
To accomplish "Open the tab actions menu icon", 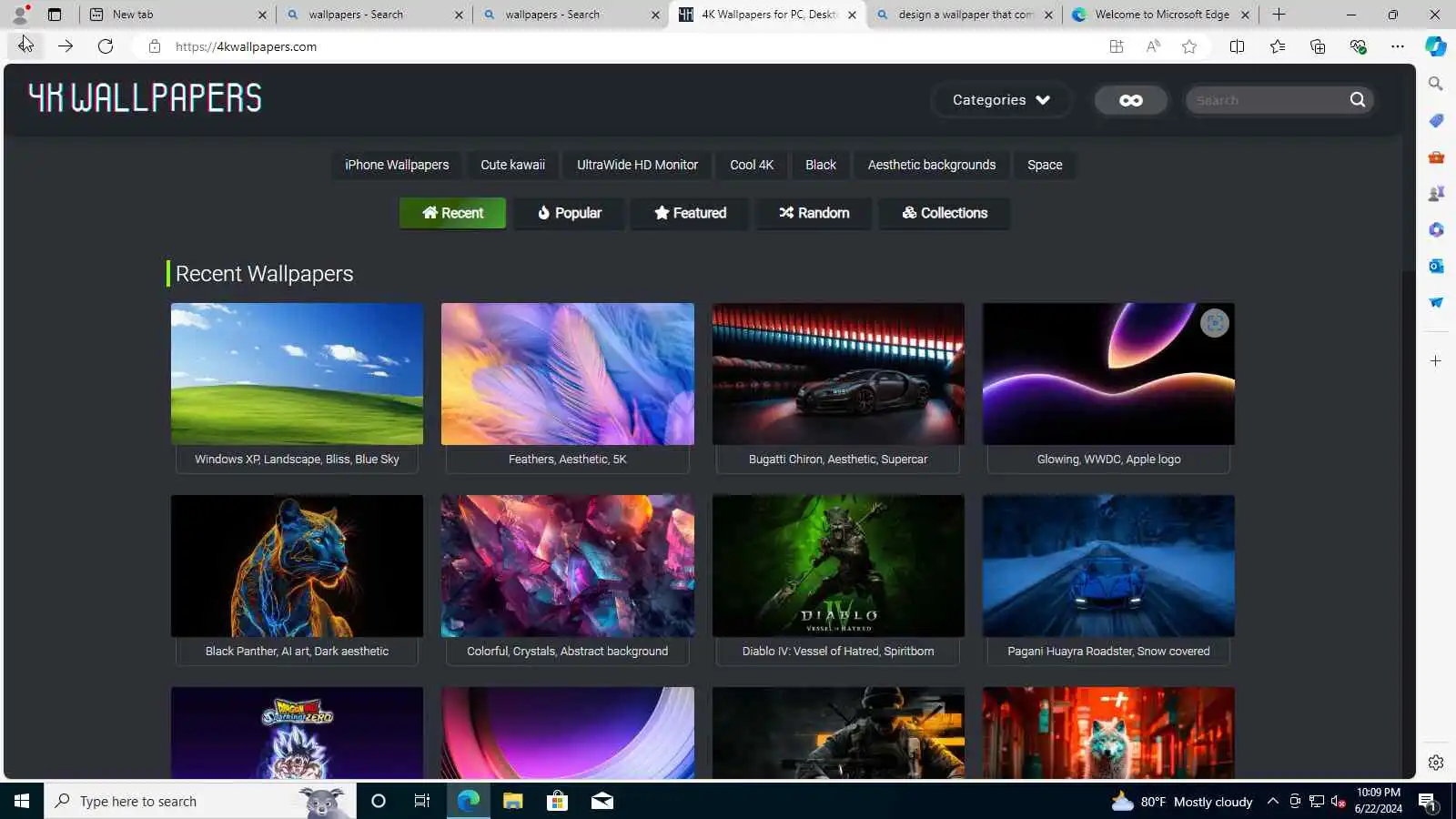I will 55,15.
